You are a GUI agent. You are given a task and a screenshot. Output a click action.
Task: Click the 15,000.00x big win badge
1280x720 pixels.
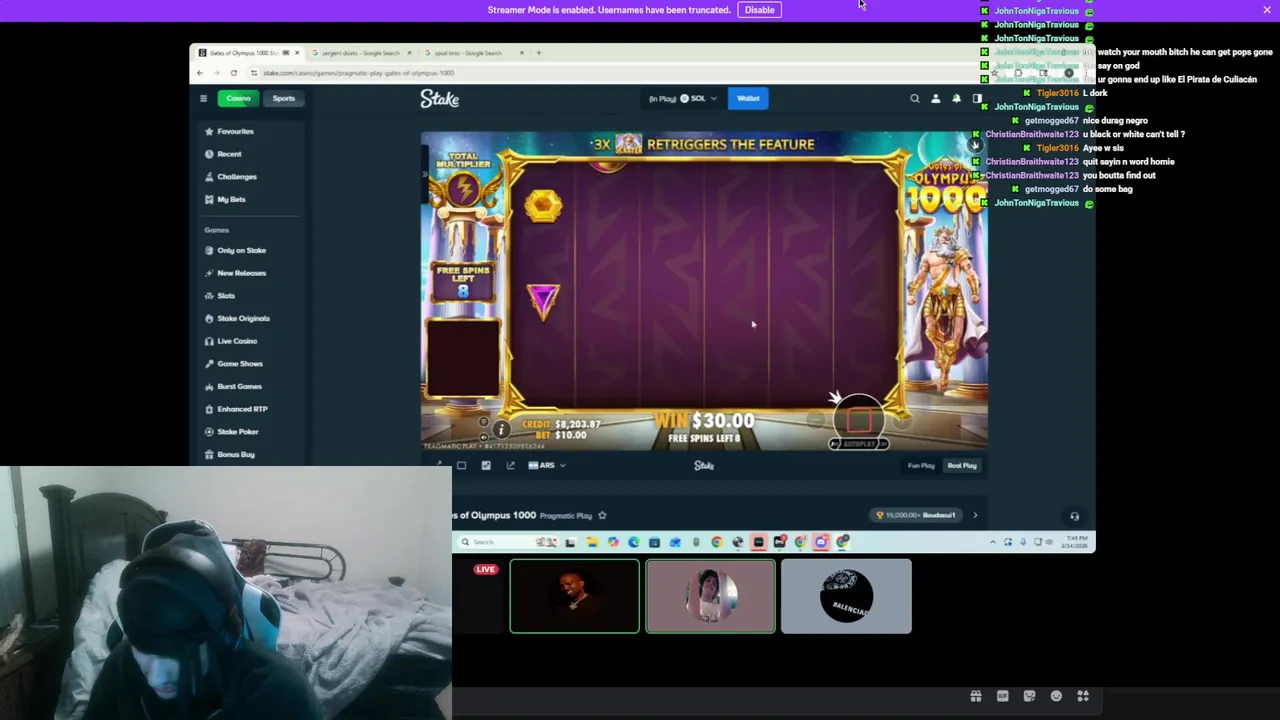point(916,515)
